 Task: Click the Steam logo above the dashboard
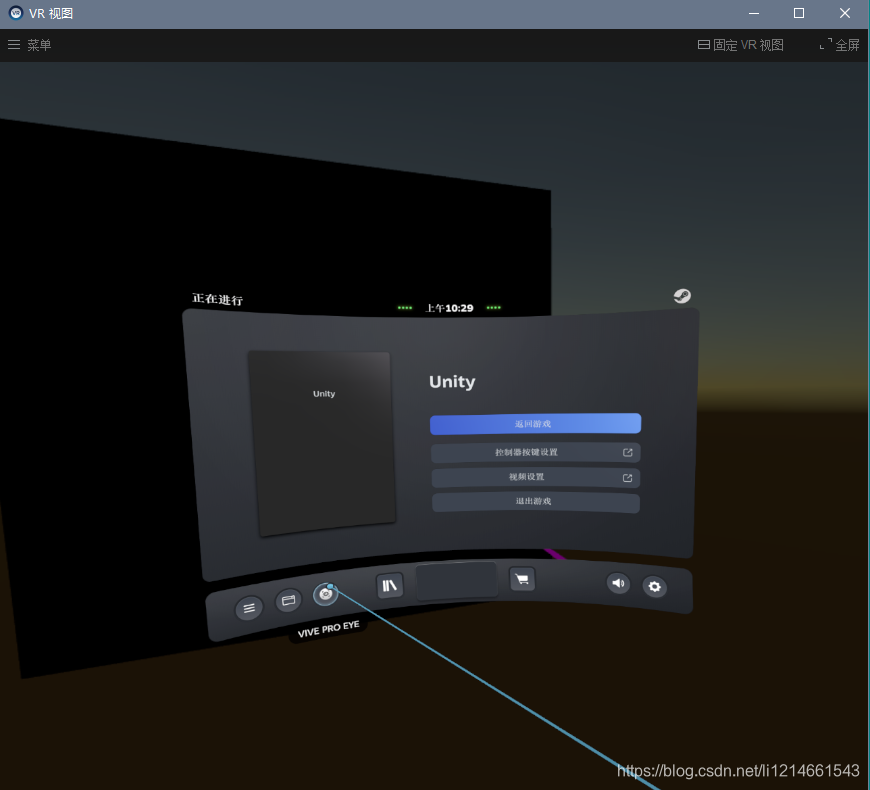pyautogui.click(x=682, y=295)
